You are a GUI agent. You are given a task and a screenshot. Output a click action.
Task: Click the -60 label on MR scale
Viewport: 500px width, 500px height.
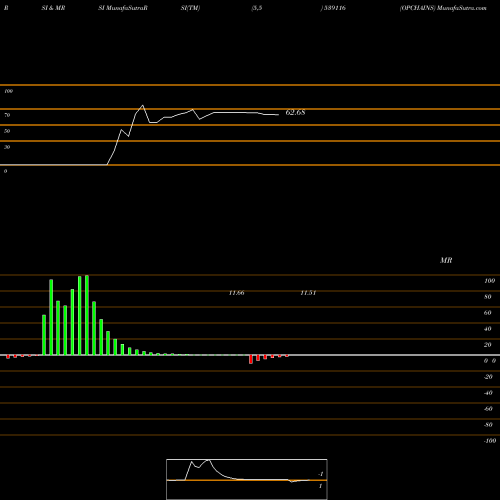click(488, 409)
